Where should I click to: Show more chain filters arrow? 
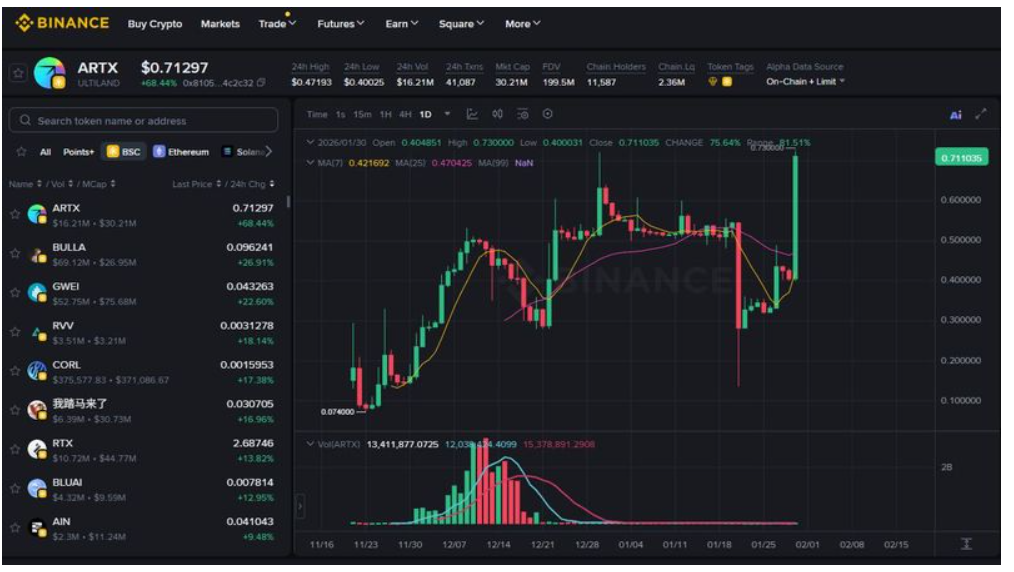point(269,152)
